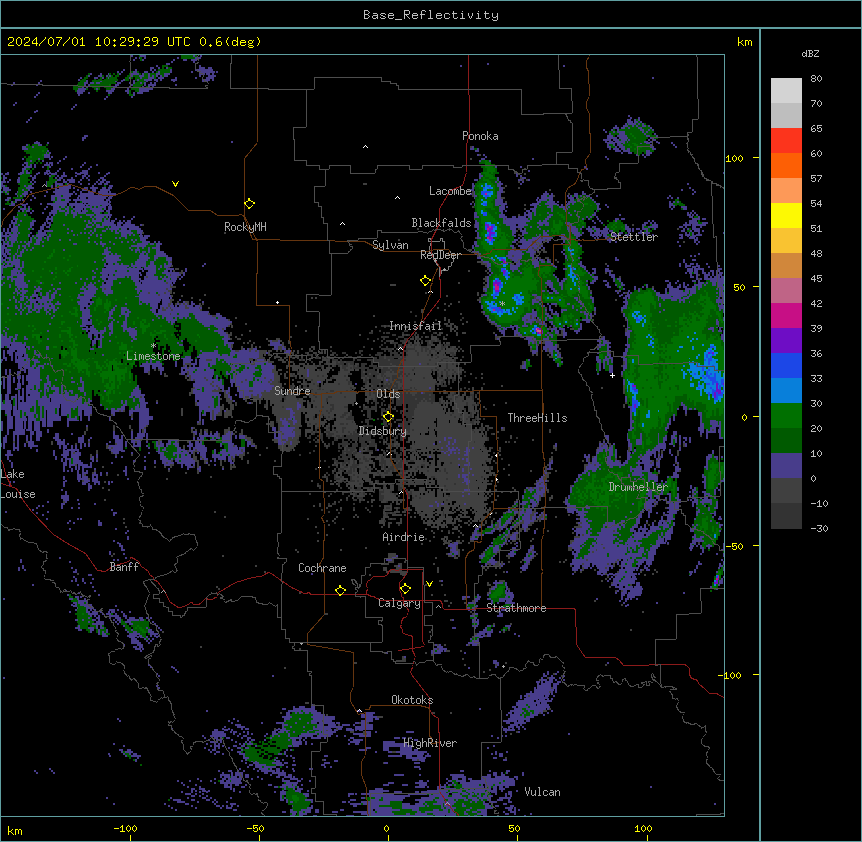Click the Sundre label
This screenshot has height=842, width=862.
pyautogui.click(x=292, y=391)
